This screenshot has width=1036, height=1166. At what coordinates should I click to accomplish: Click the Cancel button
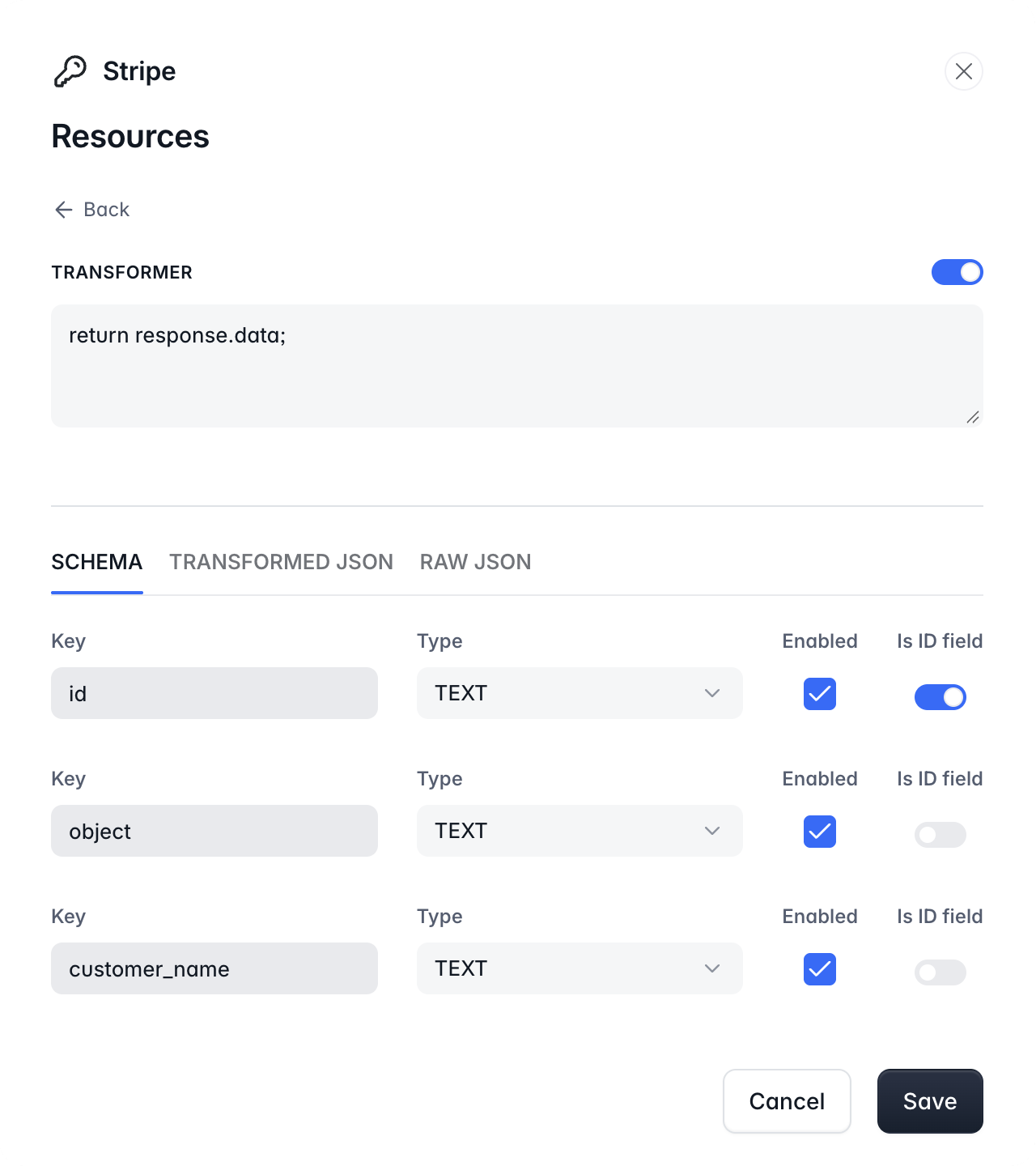[x=787, y=1101]
